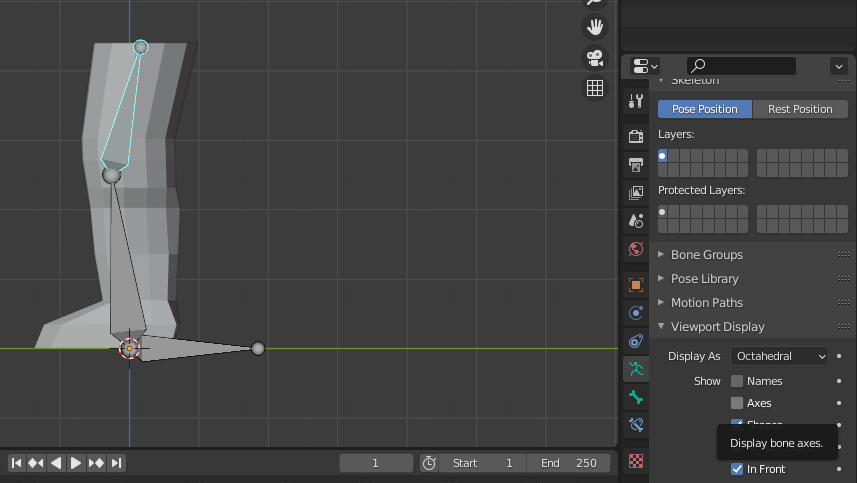The height and width of the screenshot is (483, 857).
Task: Jump to timeline end frame
Action: 116,463
